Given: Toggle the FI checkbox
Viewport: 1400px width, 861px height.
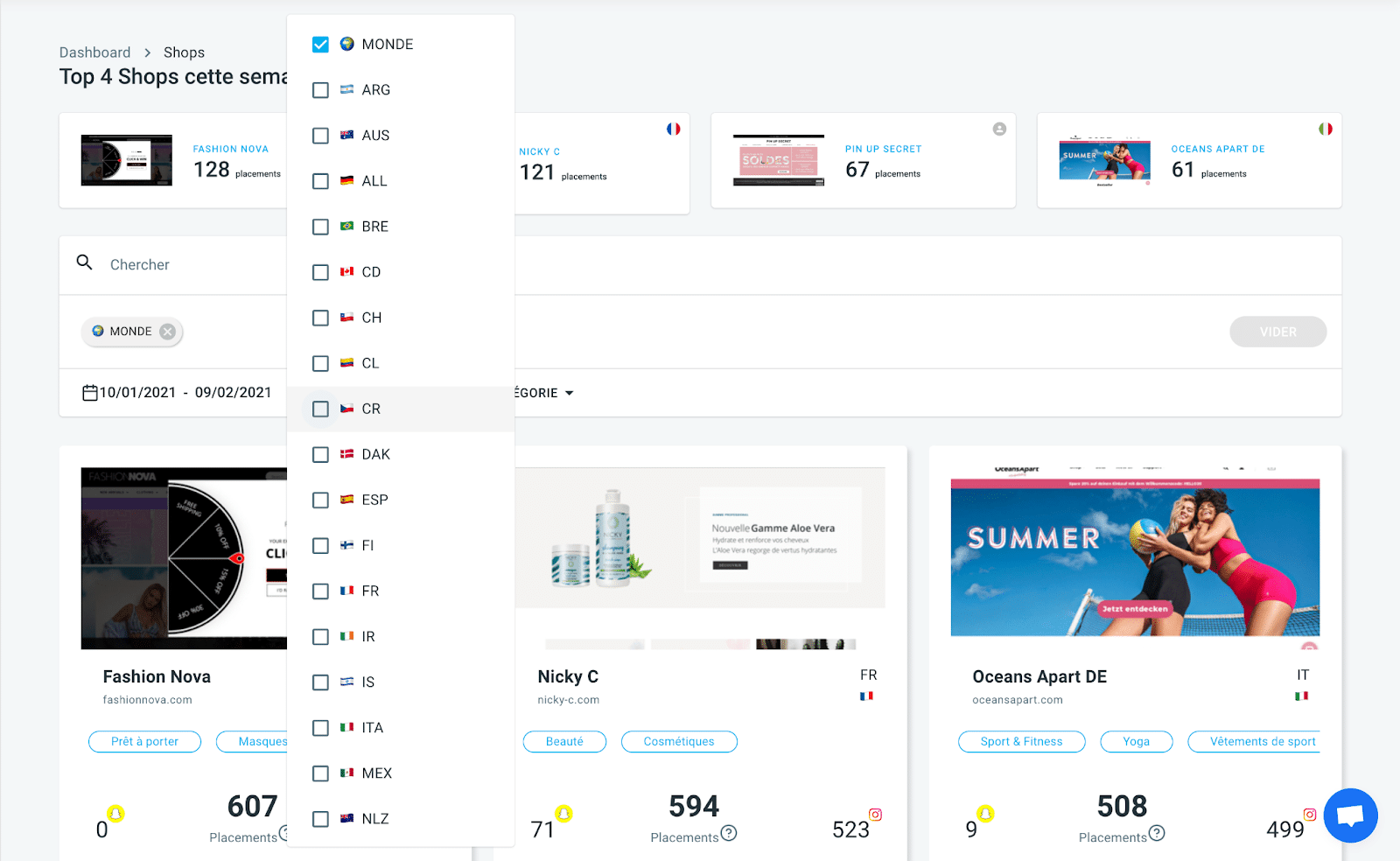Looking at the screenshot, I should point(321,545).
